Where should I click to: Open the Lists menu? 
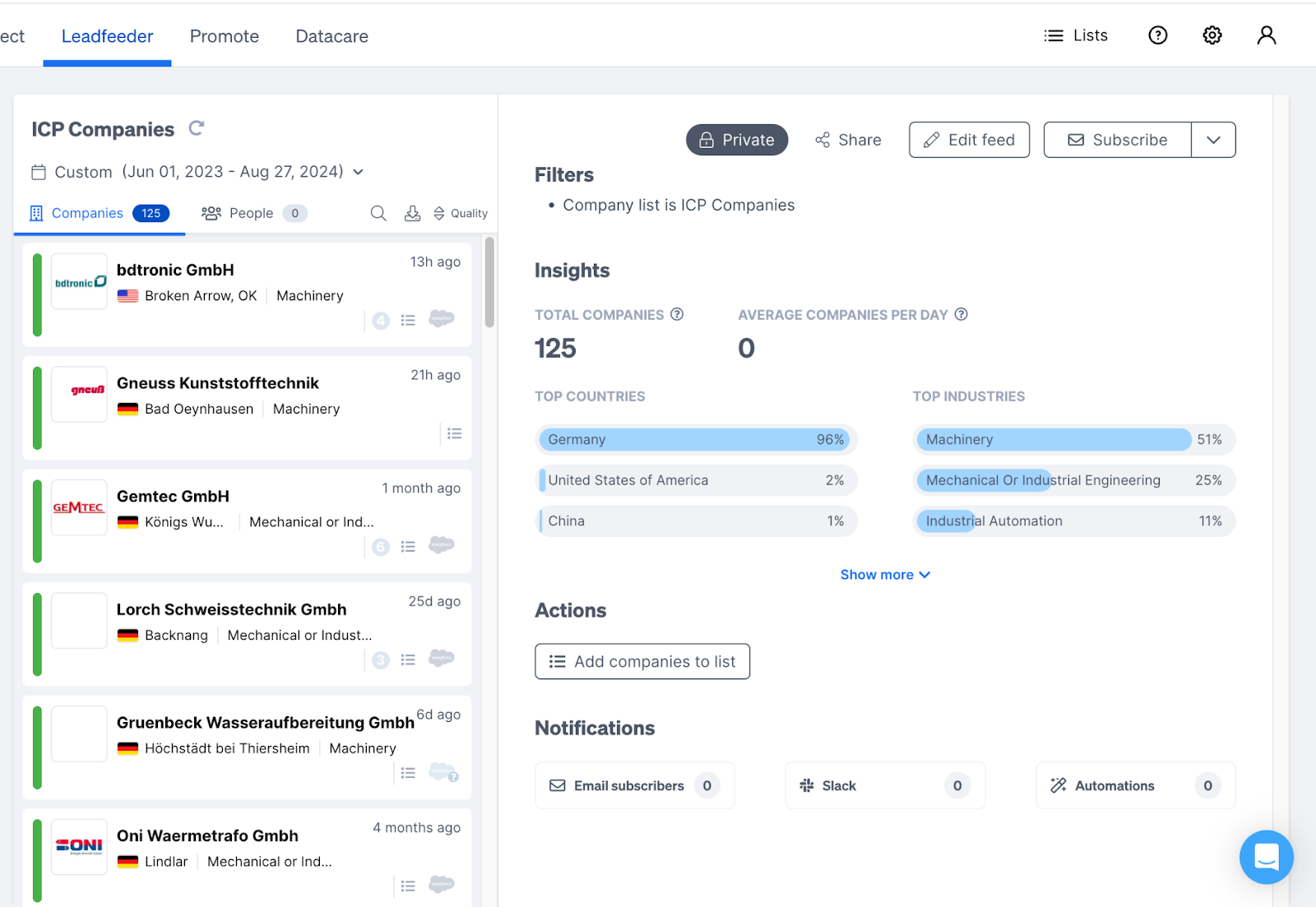click(x=1076, y=35)
